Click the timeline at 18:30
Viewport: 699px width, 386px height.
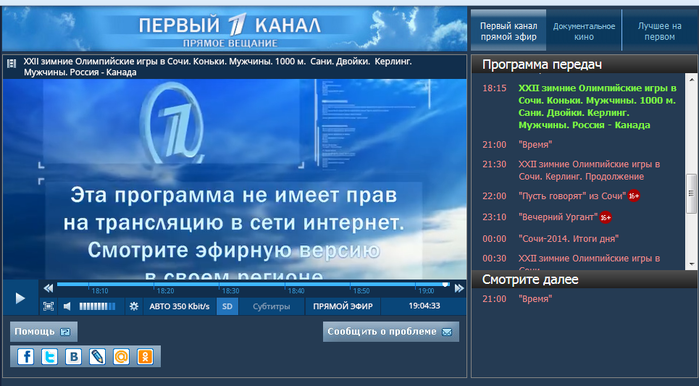[x=230, y=291]
